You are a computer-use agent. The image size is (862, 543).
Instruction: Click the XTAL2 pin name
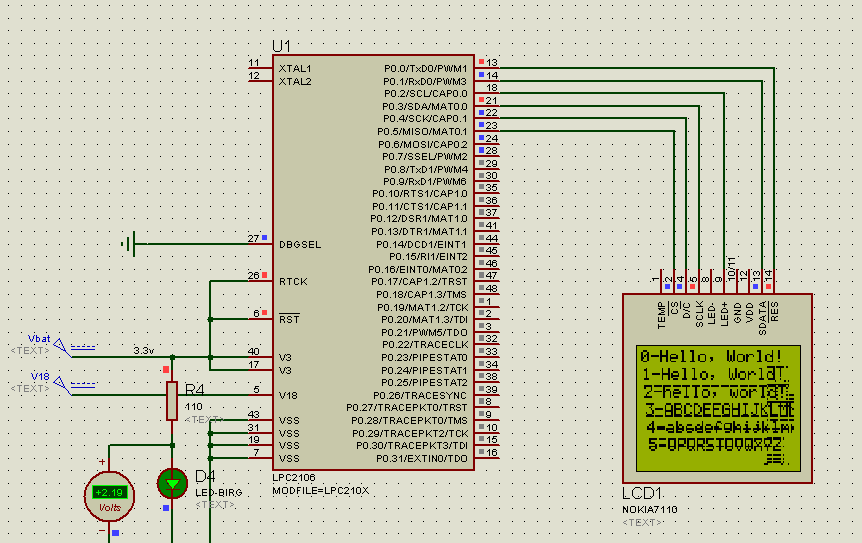pos(295,81)
